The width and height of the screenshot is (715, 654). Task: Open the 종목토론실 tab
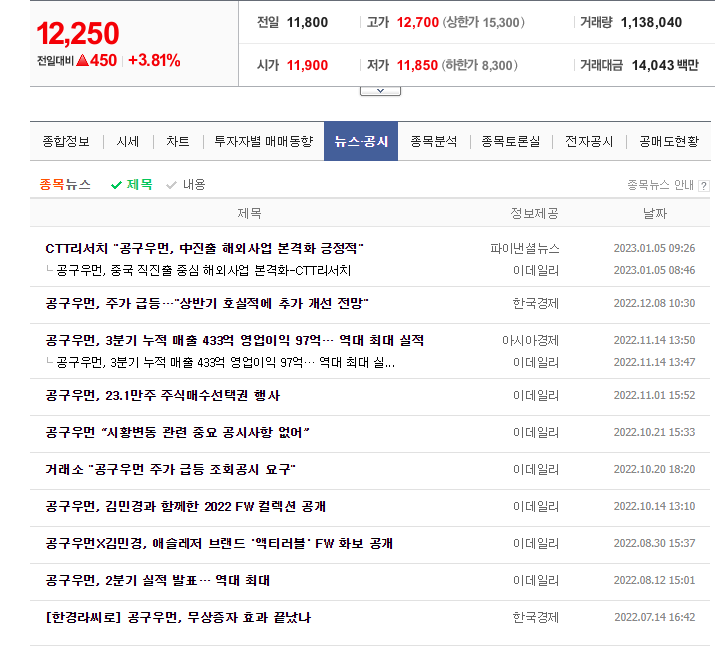click(x=511, y=141)
